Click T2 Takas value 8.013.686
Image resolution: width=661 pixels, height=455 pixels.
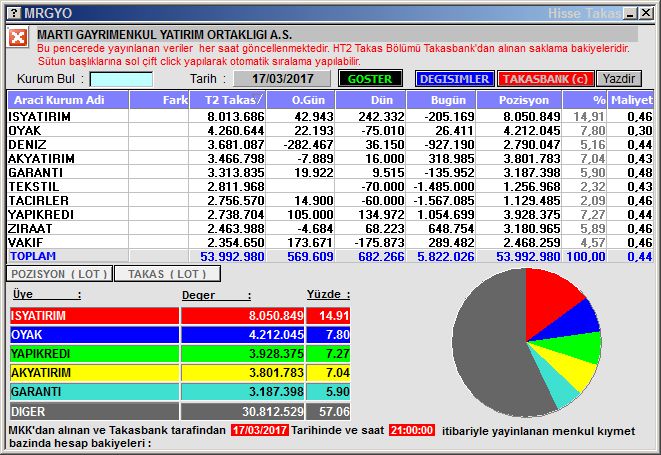(236, 116)
